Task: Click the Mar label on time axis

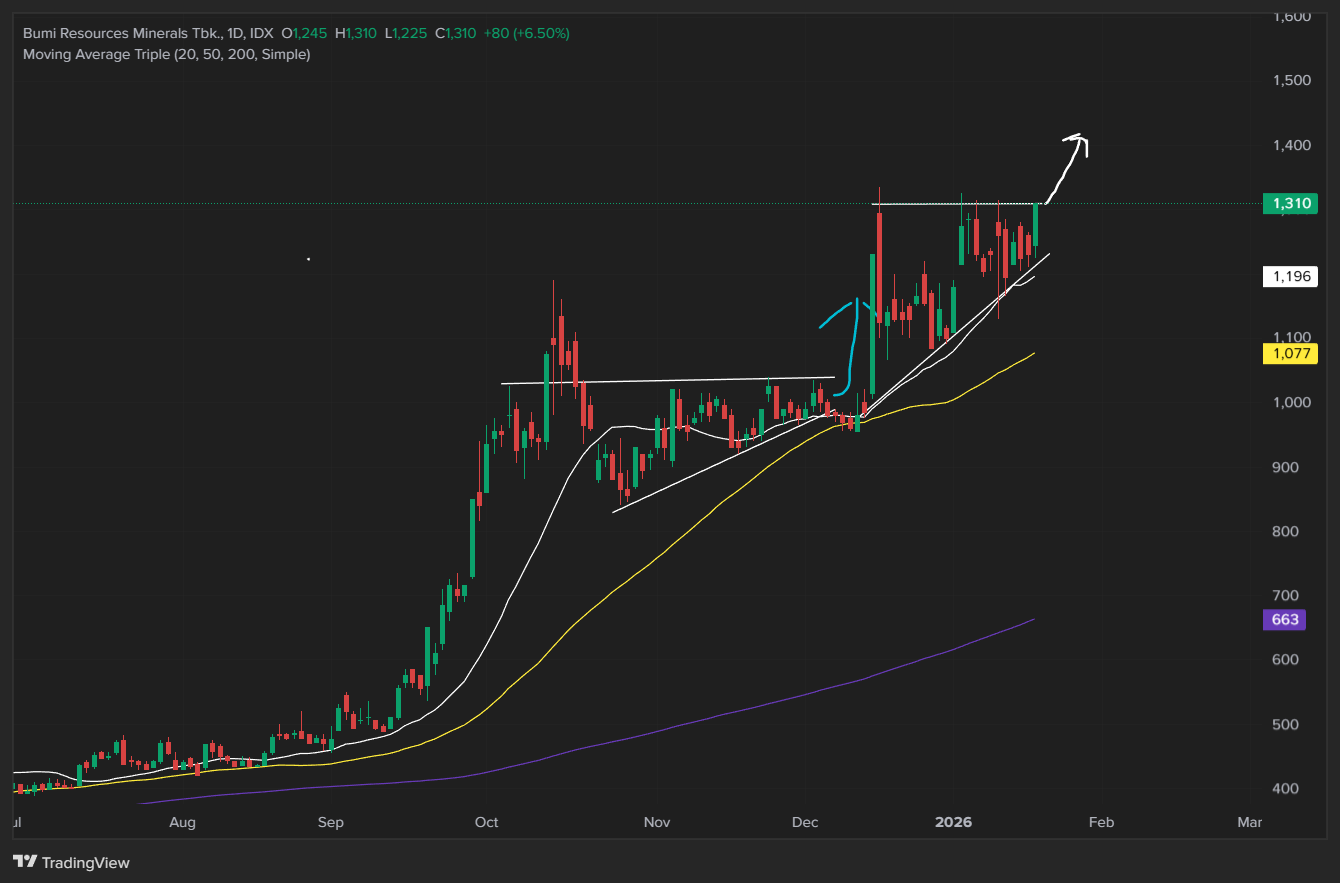Action: 1249,823
